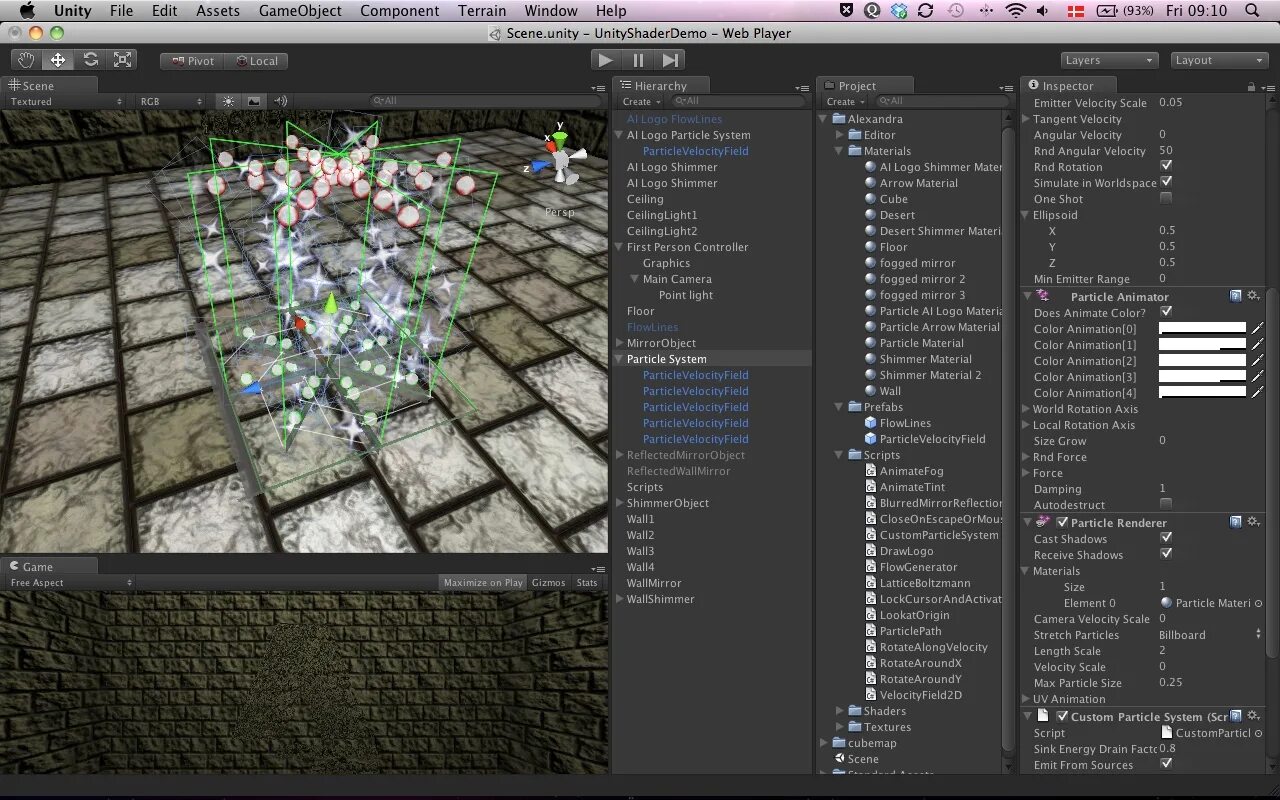Click the Step frame button

[x=671, y=60]
